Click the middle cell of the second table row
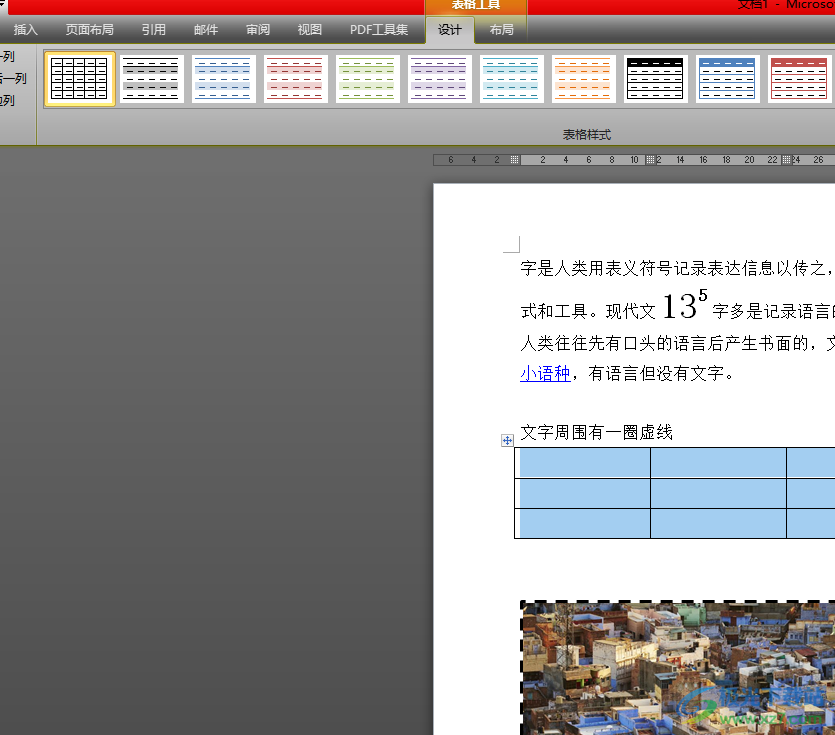The height and width of the screenshot is (735, 835). point(718,493)
